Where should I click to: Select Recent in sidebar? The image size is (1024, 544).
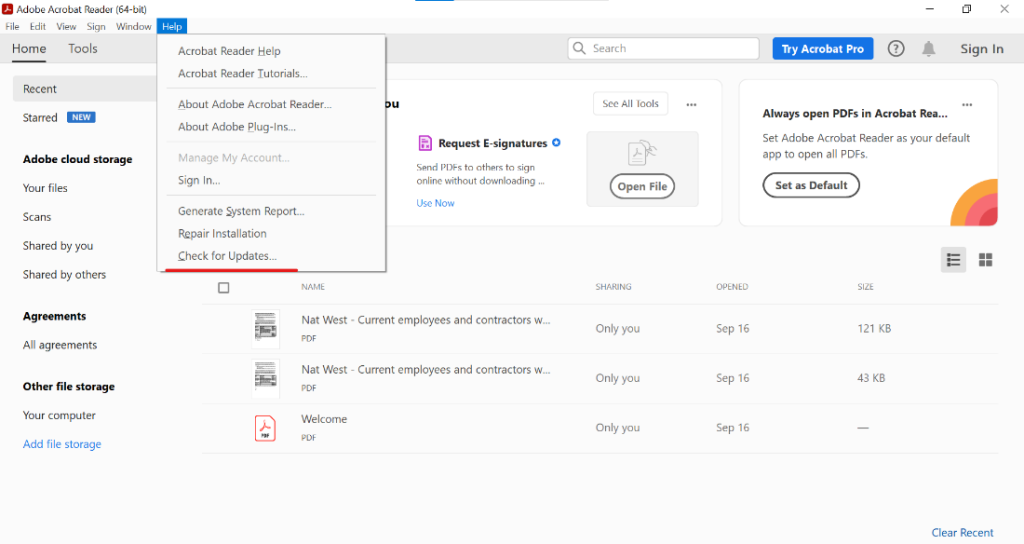84,89
